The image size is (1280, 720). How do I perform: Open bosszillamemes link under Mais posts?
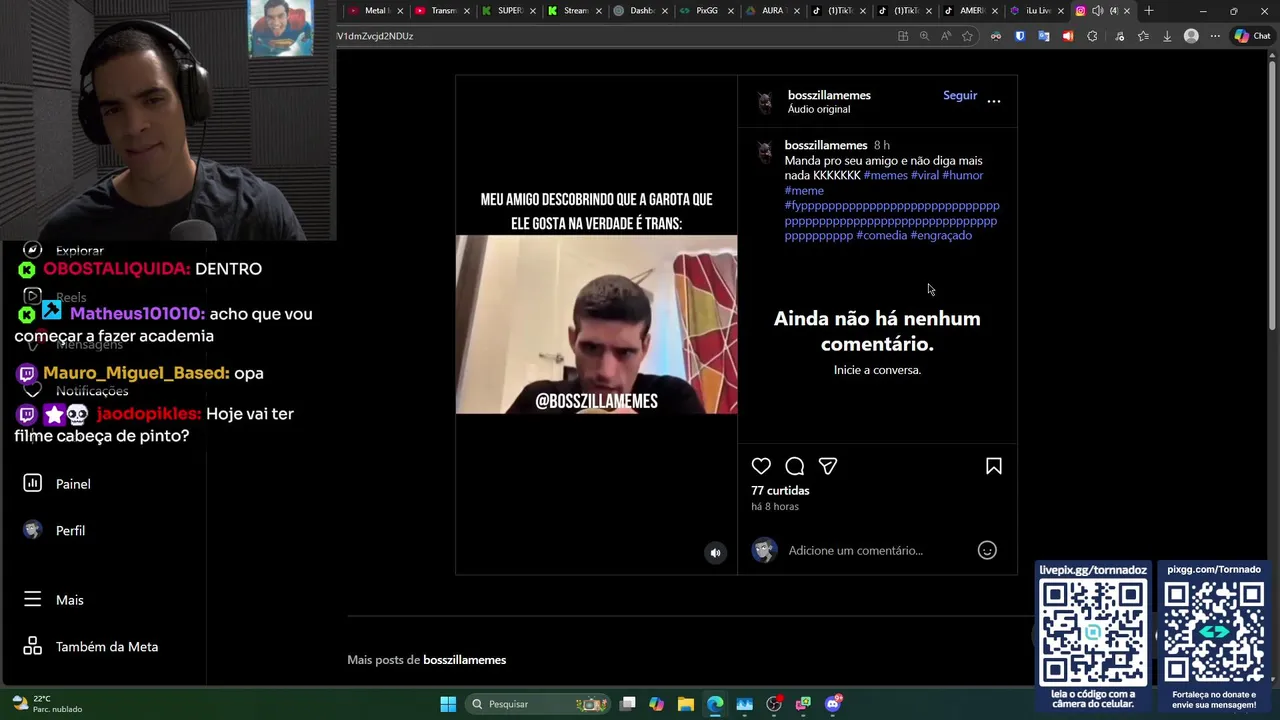click(x=464, y=660)
